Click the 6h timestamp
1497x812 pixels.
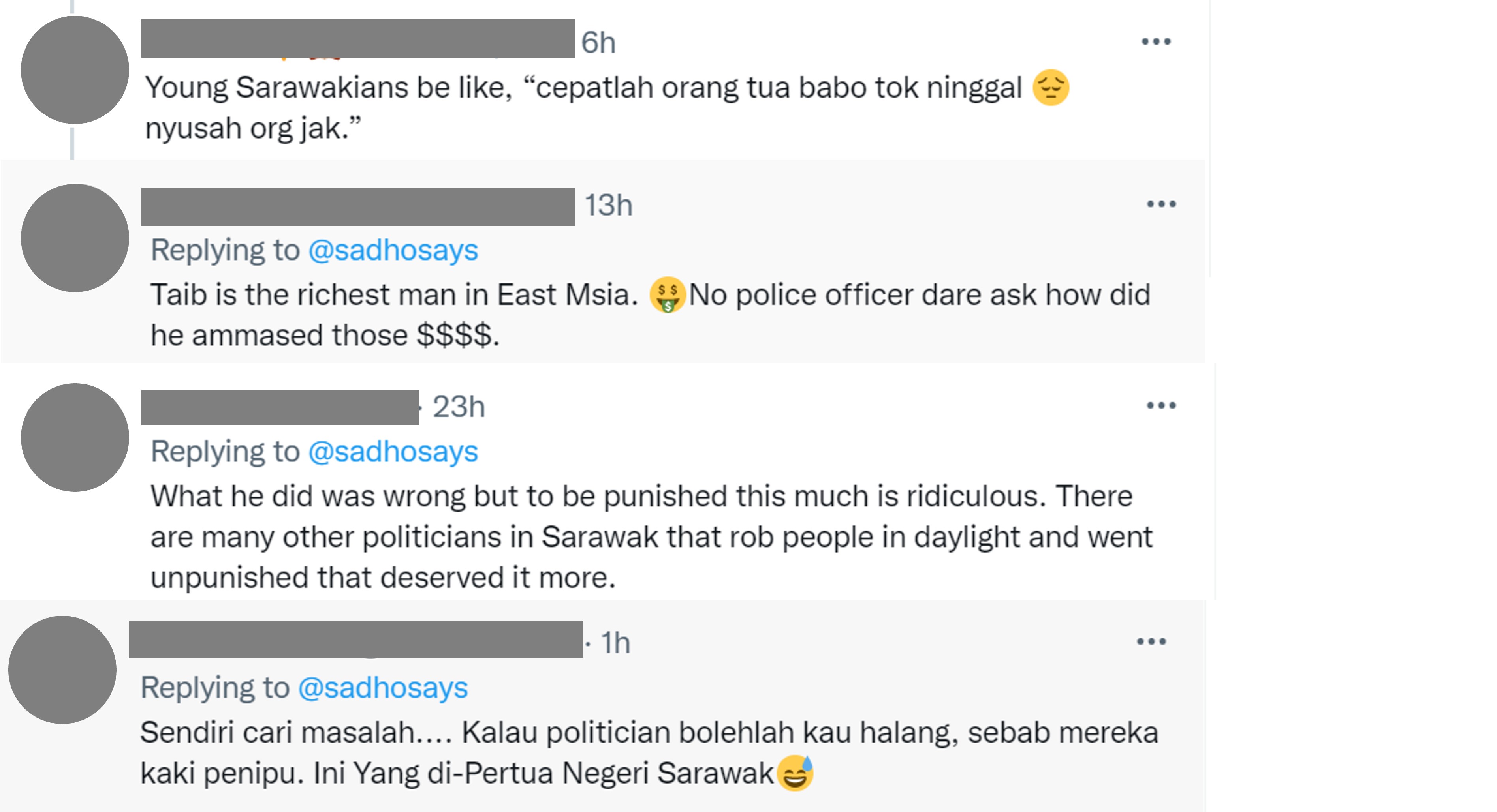coord(598,43)
